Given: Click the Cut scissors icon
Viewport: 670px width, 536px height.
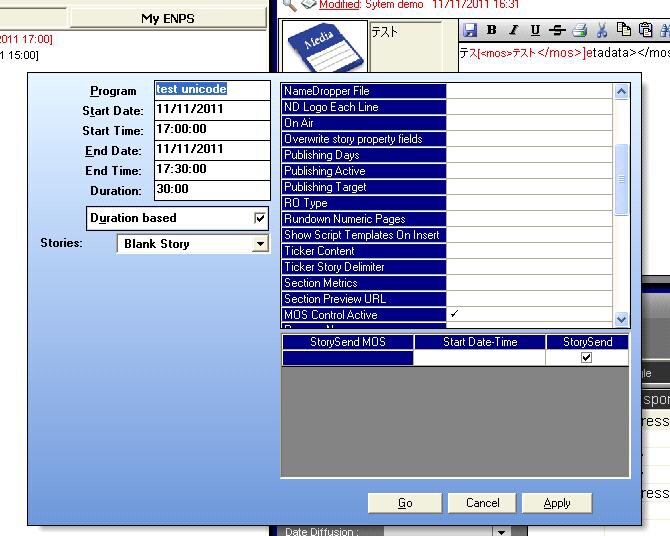Looking at the screenshot, I should [x=602, y=30].
